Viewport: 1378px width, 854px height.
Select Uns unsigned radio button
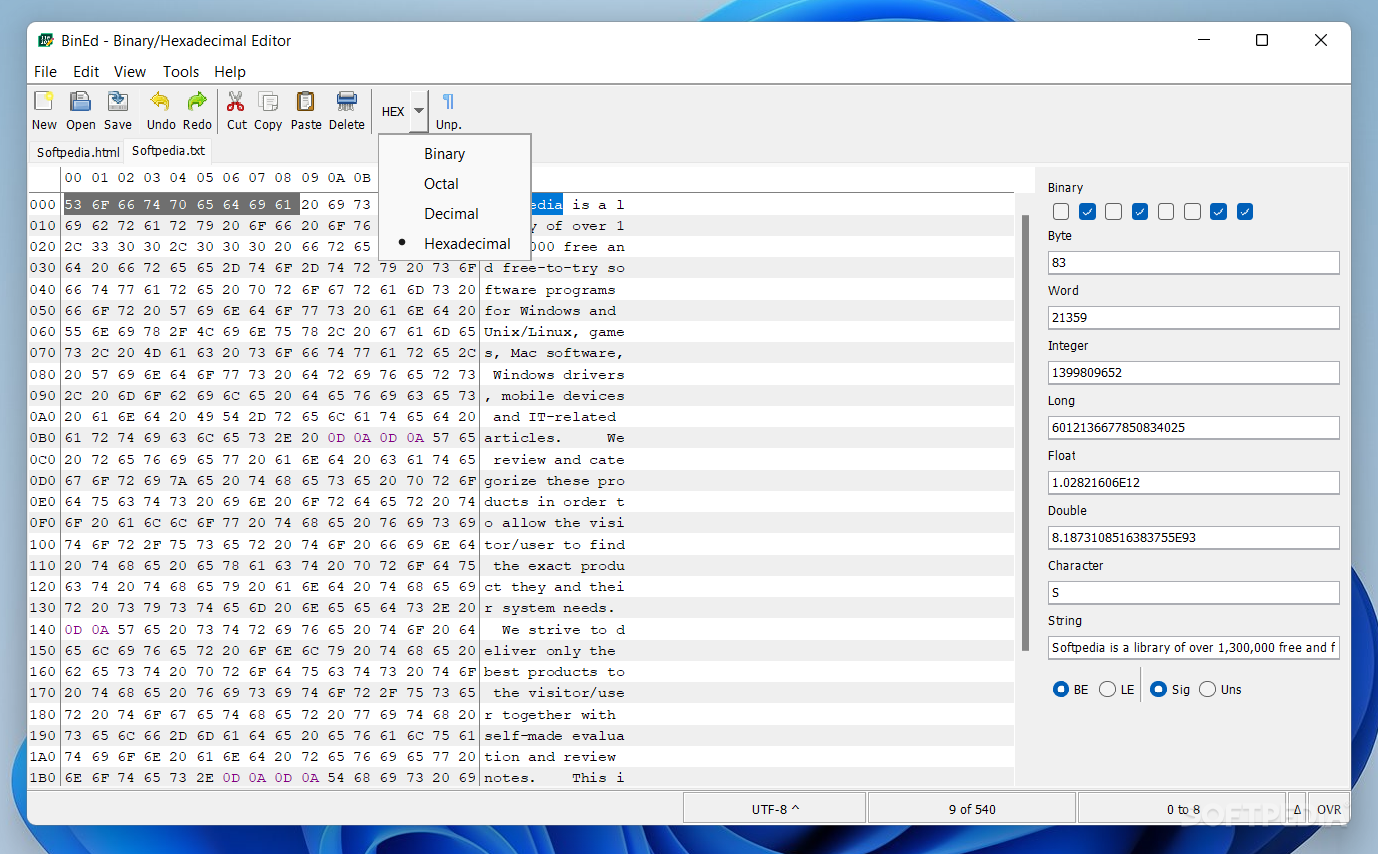click(1220, 689)
